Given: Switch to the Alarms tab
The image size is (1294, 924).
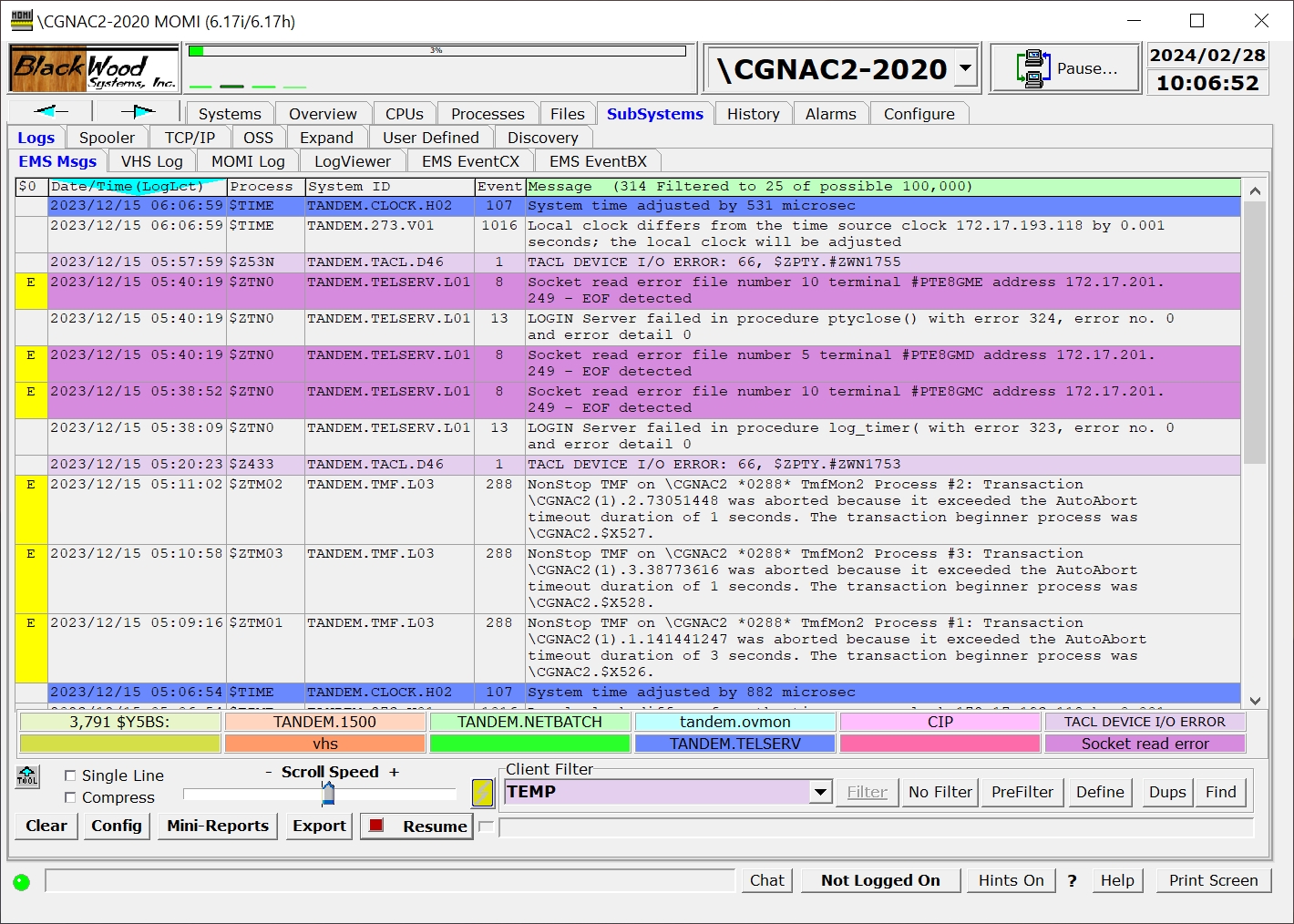Looking at the screenshot, I should 830,114.
